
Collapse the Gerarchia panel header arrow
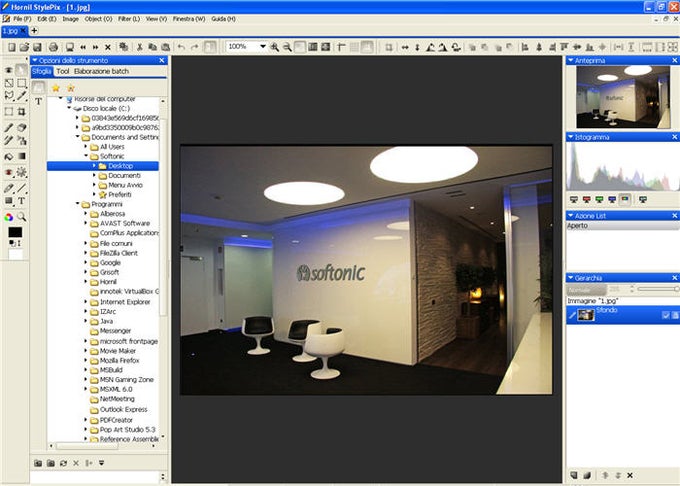570,278
